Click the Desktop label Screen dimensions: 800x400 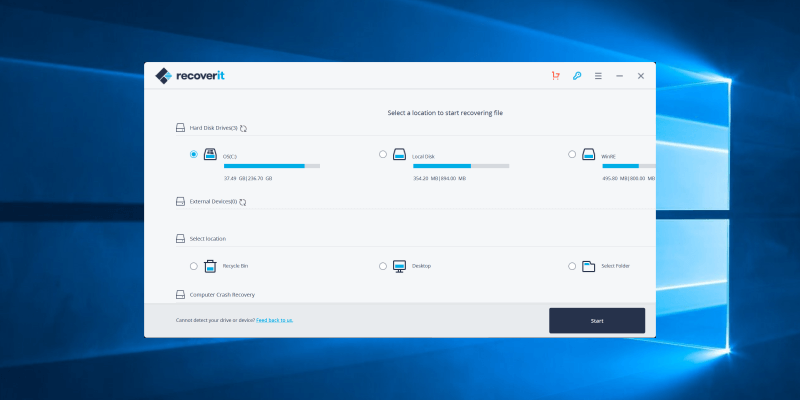click(421, 266)
